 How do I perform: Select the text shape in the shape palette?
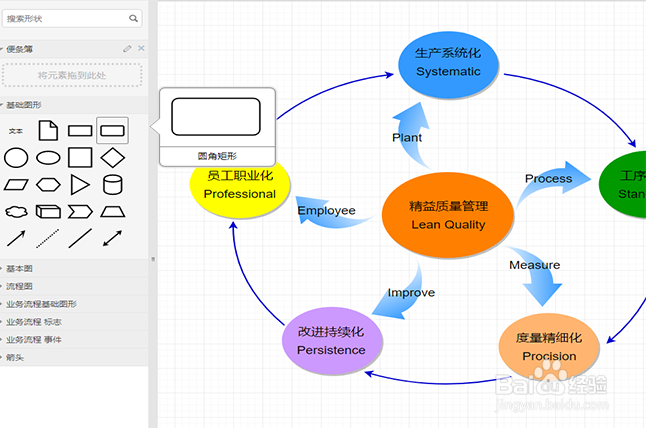pos(16,131)
